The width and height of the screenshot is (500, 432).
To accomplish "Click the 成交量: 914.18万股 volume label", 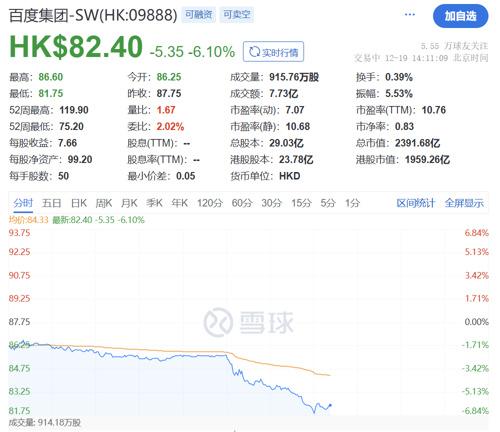I will tap(45, 423).
